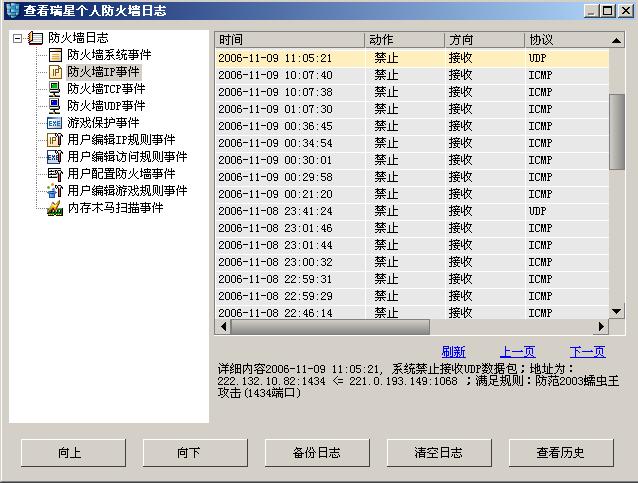This screenshot has height=483, width=638.
Task: Show 用户编辑IP规则事件 entries
Action: point(121,140)
